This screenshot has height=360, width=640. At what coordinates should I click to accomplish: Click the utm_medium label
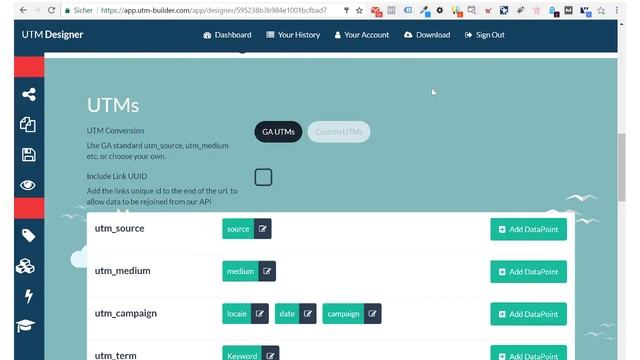click(x=122, y=271)
